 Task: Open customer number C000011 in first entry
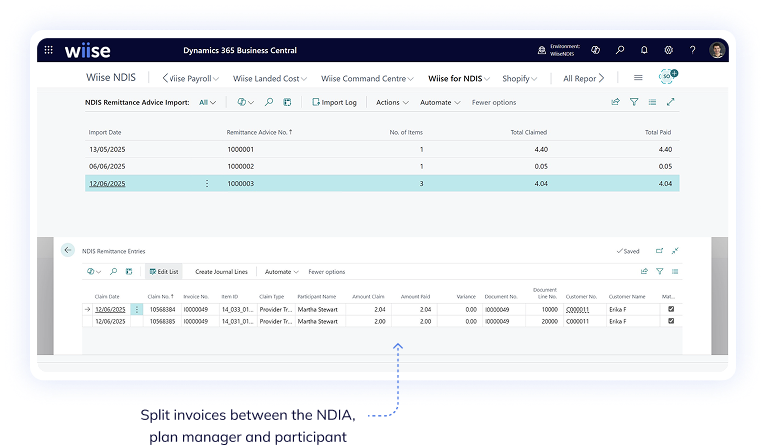coord(577,309)
